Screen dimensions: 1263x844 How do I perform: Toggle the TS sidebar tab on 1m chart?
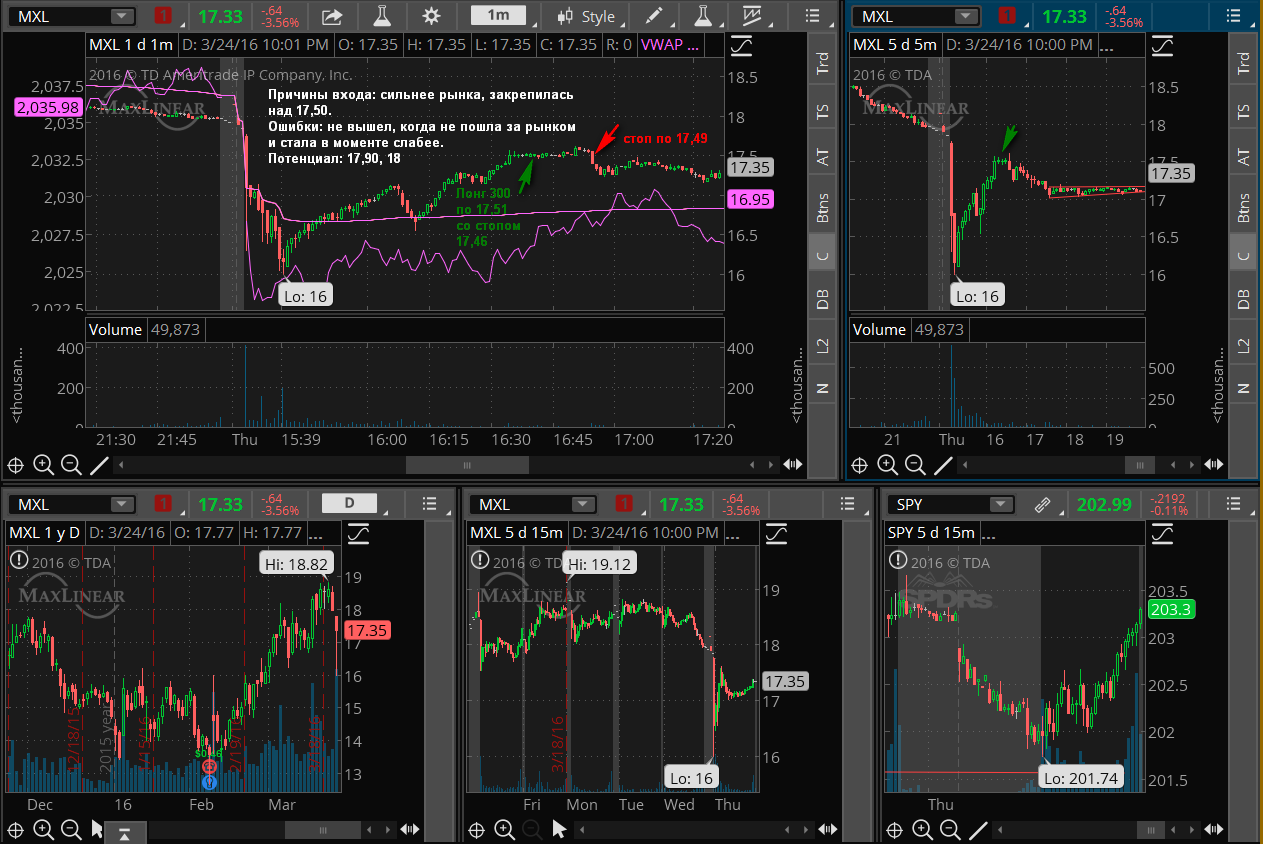tap(822, 112)
